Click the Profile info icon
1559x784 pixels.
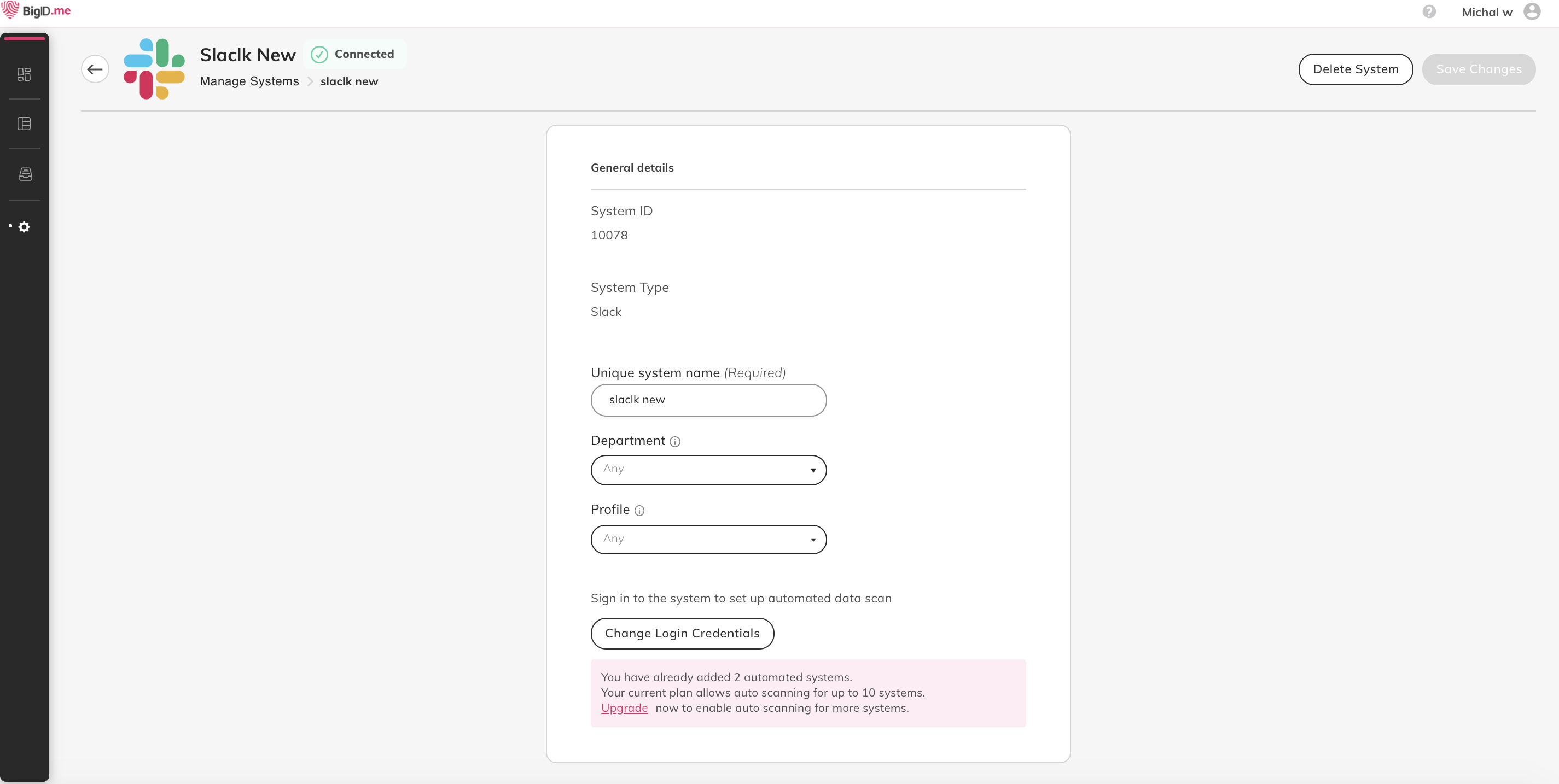click(x=639, y=511)
